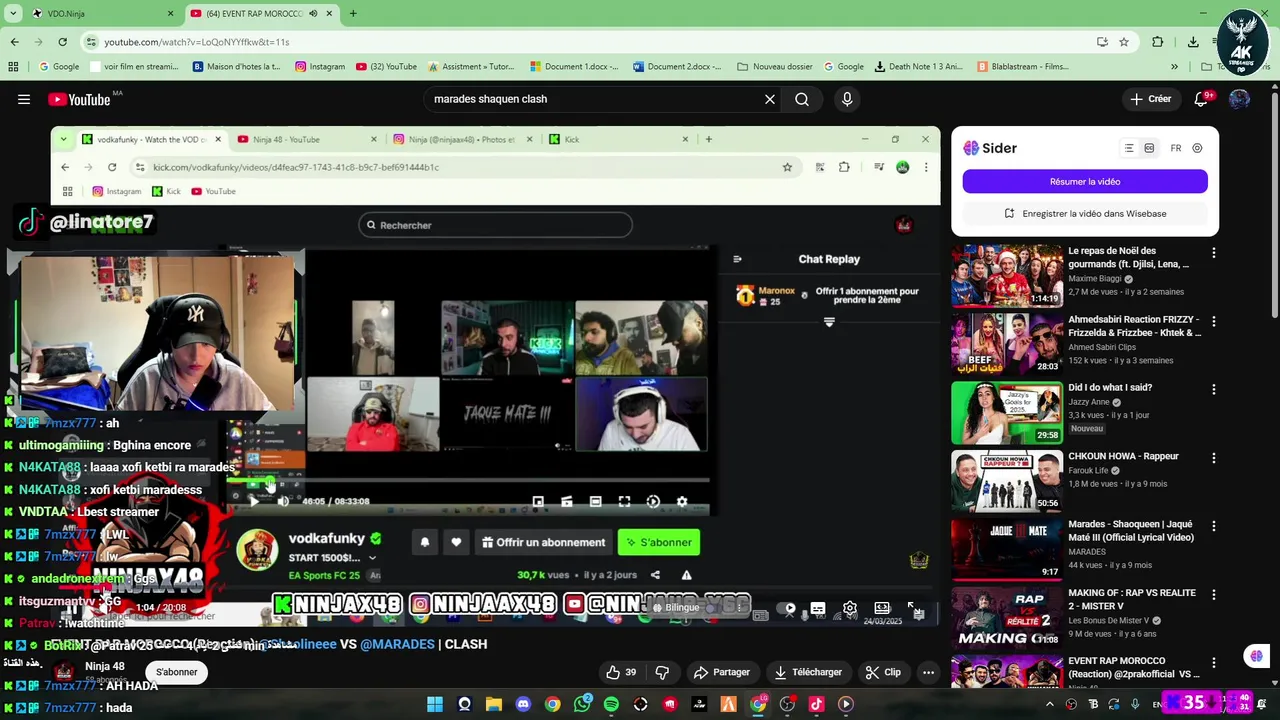Reload the current page

tap(62, 42)
